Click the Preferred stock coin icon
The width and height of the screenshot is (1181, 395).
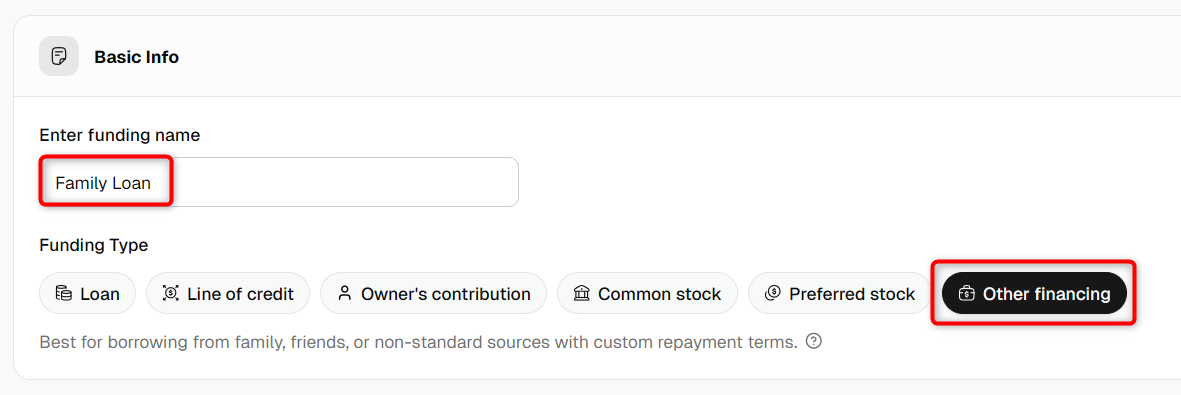click(772, 293)
